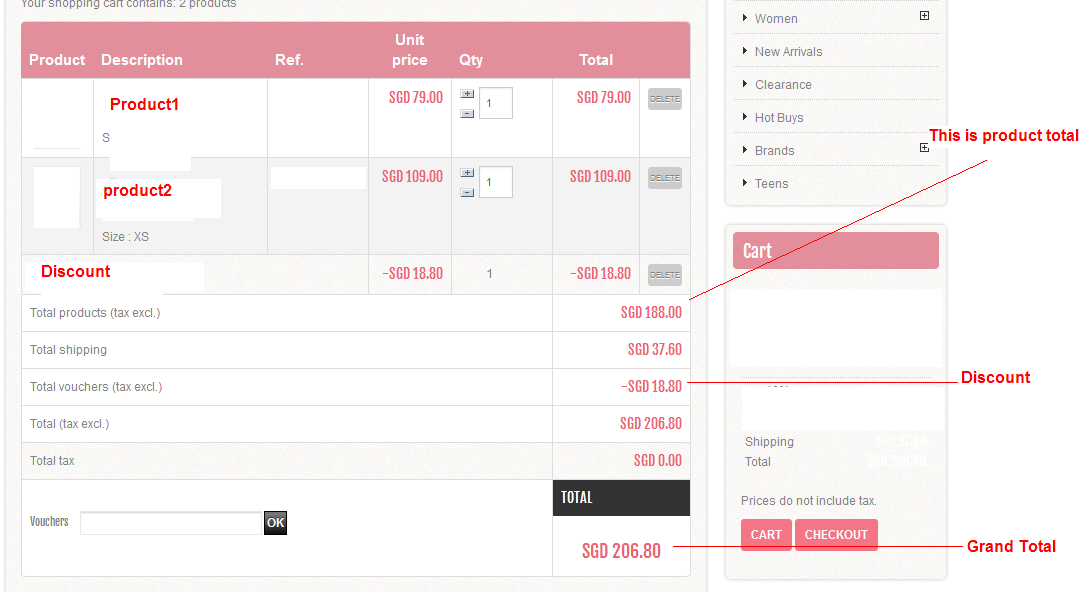Open the Clearance category
The height and width of the screenshot is (592, 1083).
coord(783,85)
